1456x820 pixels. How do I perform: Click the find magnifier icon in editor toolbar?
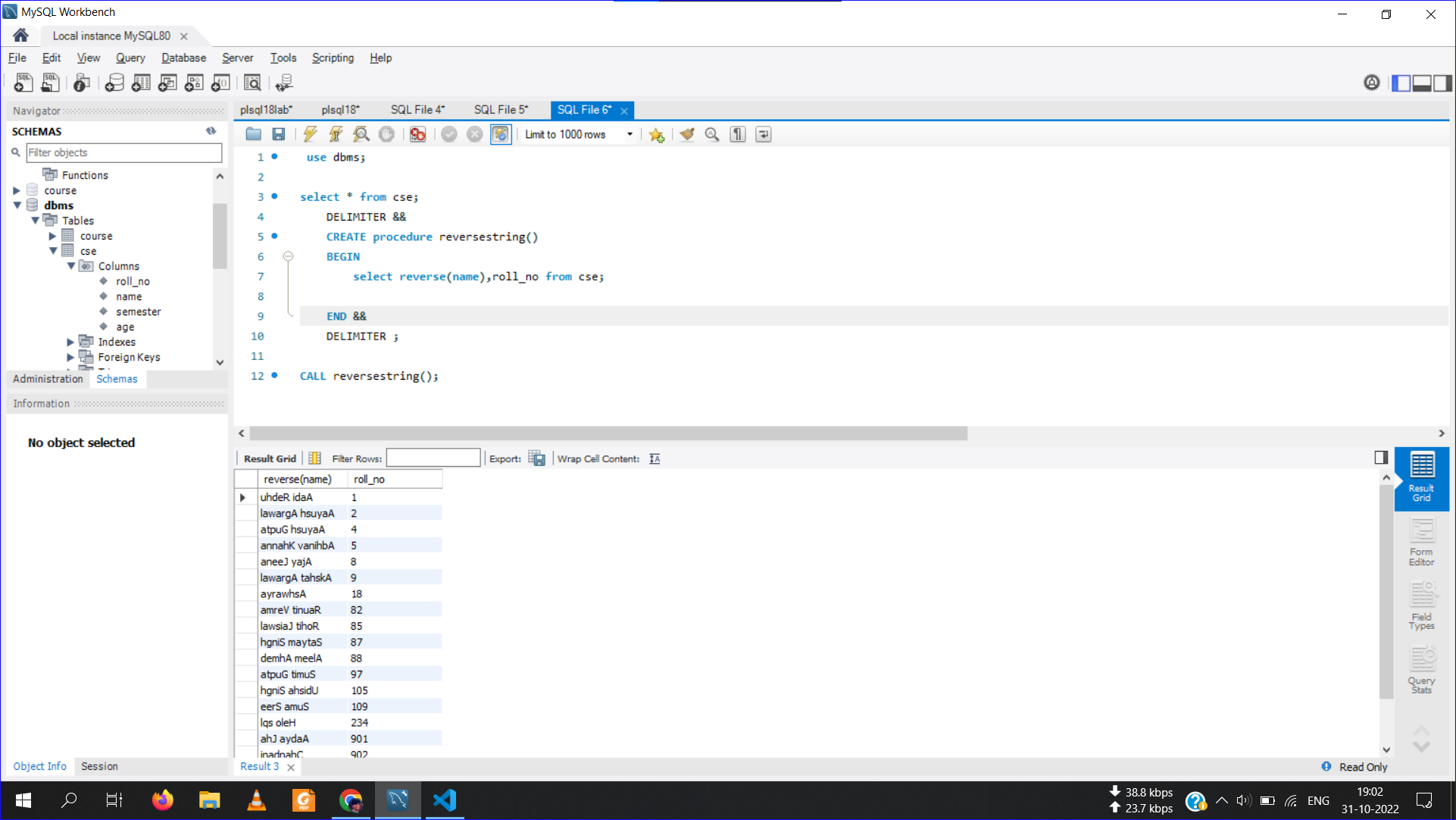712,134
